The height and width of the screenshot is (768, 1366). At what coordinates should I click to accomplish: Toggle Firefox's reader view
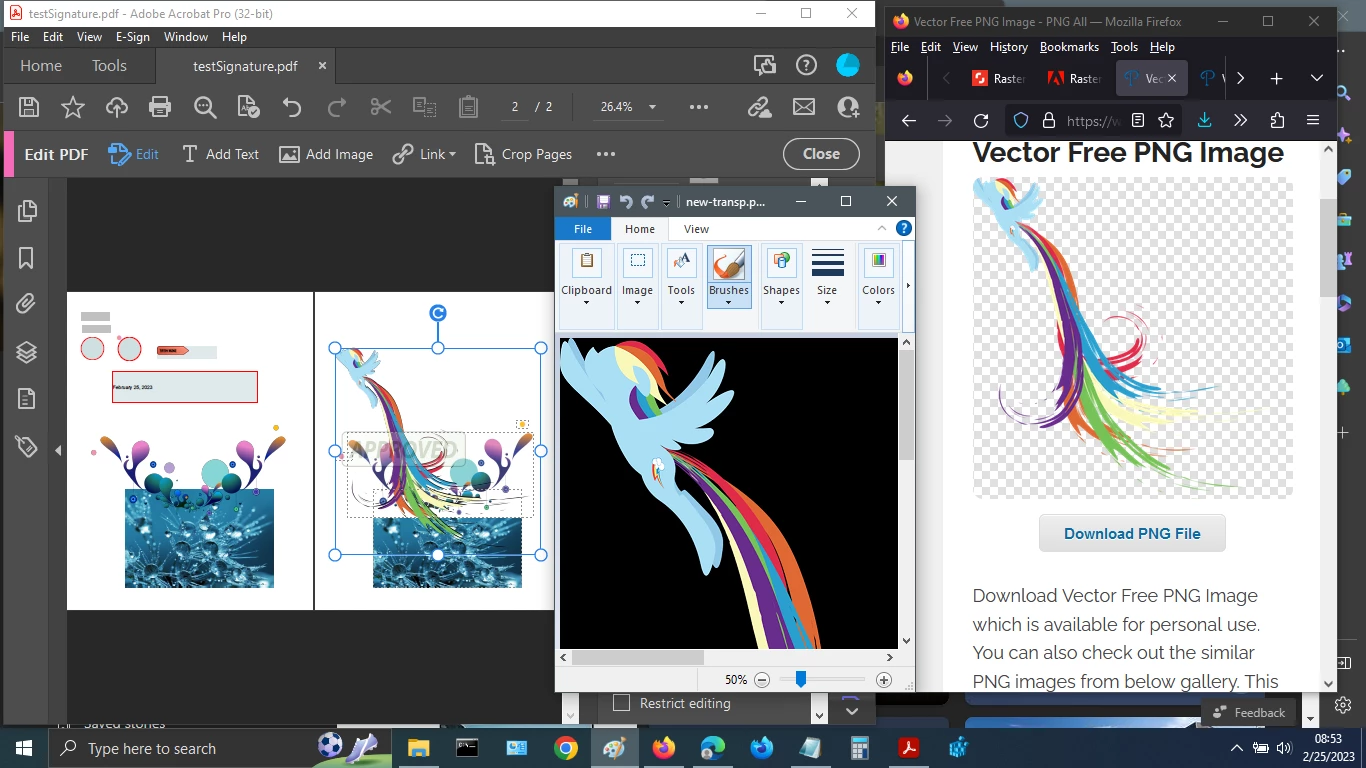[x=1138, y=121]
